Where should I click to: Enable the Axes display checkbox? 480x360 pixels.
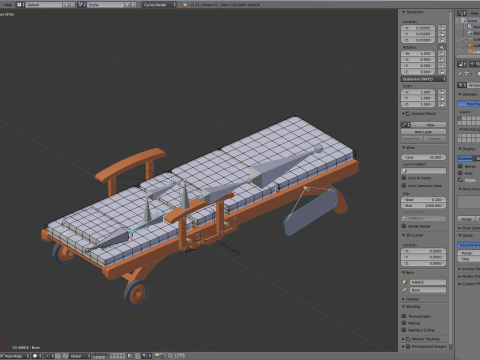pyautogui.click(x=461, y=173)
